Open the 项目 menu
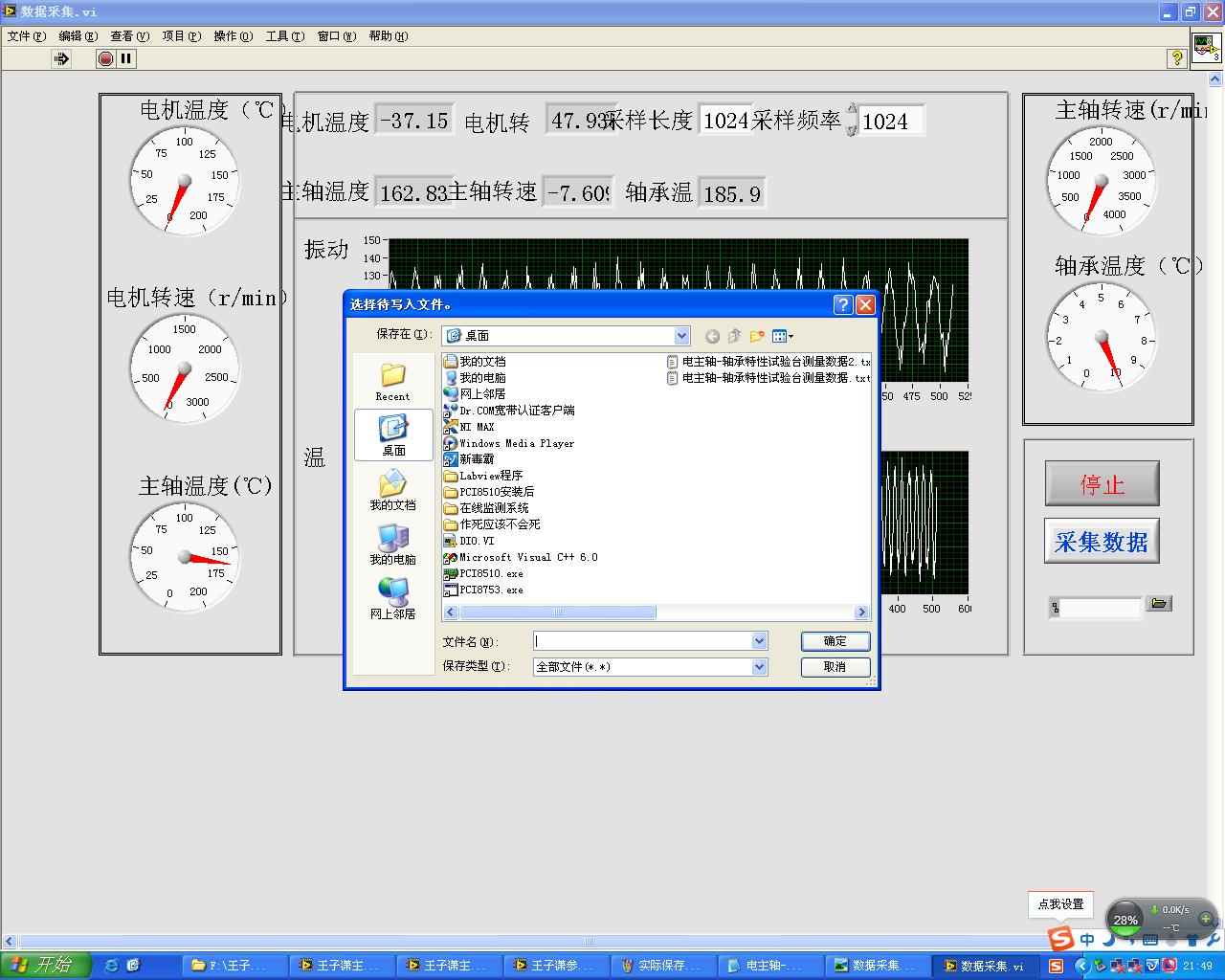1225x980 pixels. click(182, 36)
